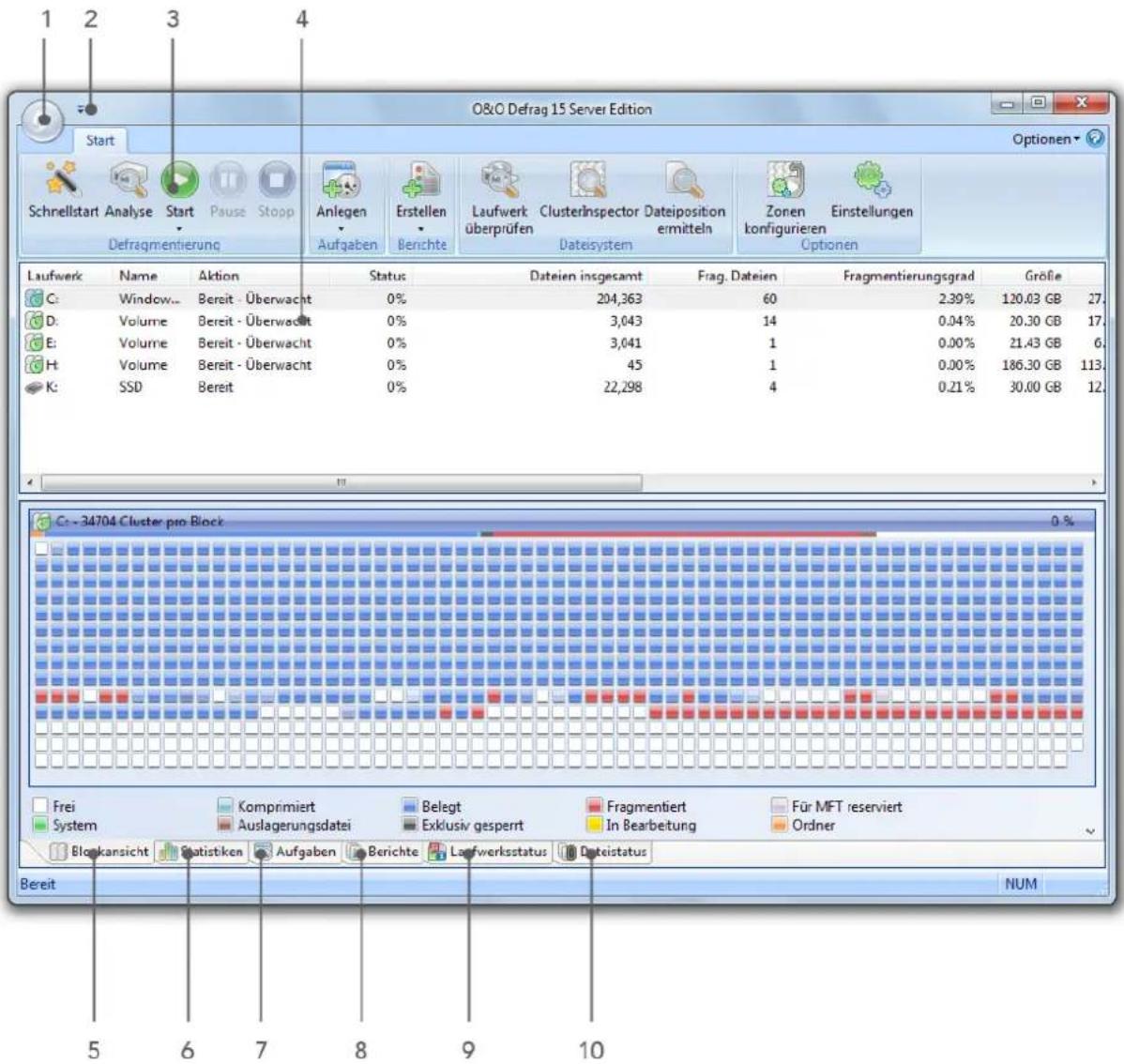Sort by Aktion column header
This screenshot has width=1124, height=1064.
coord(219,275)
